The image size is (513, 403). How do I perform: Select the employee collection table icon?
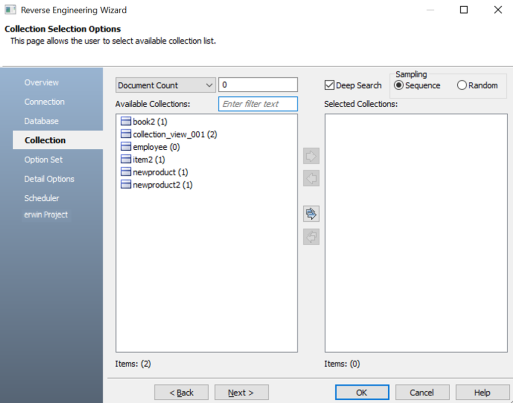pos(126,147)
